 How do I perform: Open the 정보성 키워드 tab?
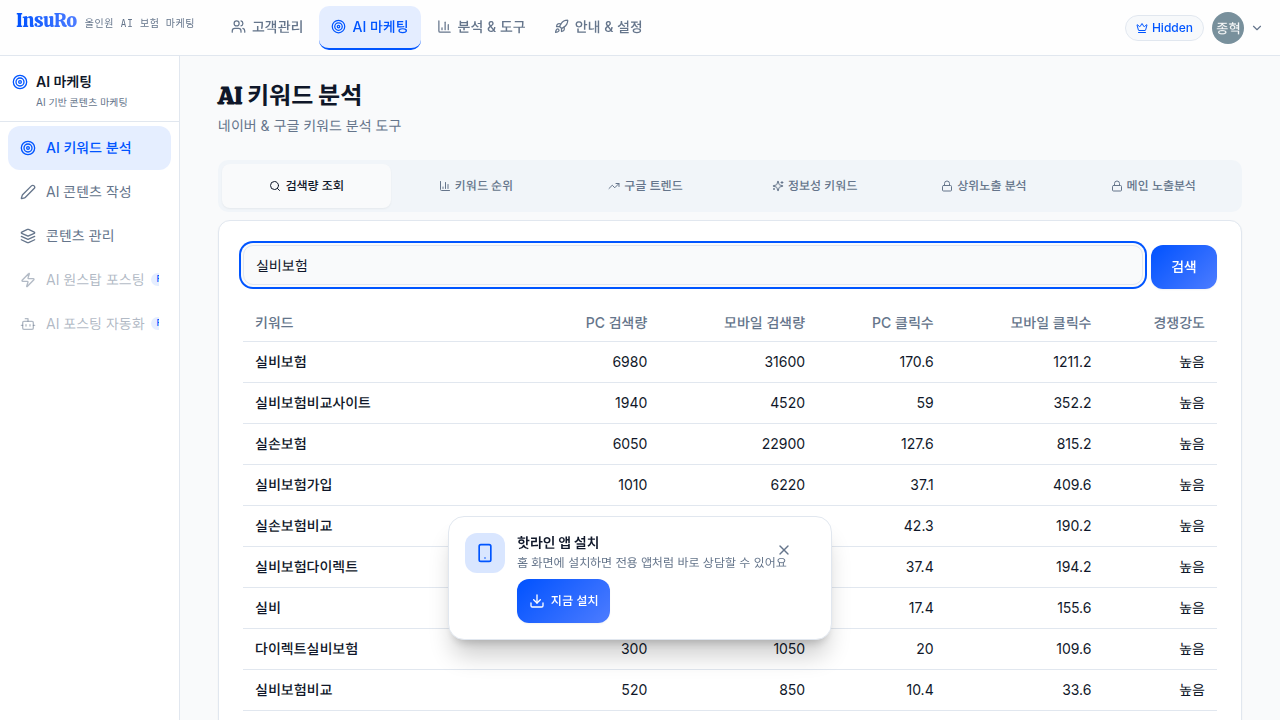[x=815, y=186]
